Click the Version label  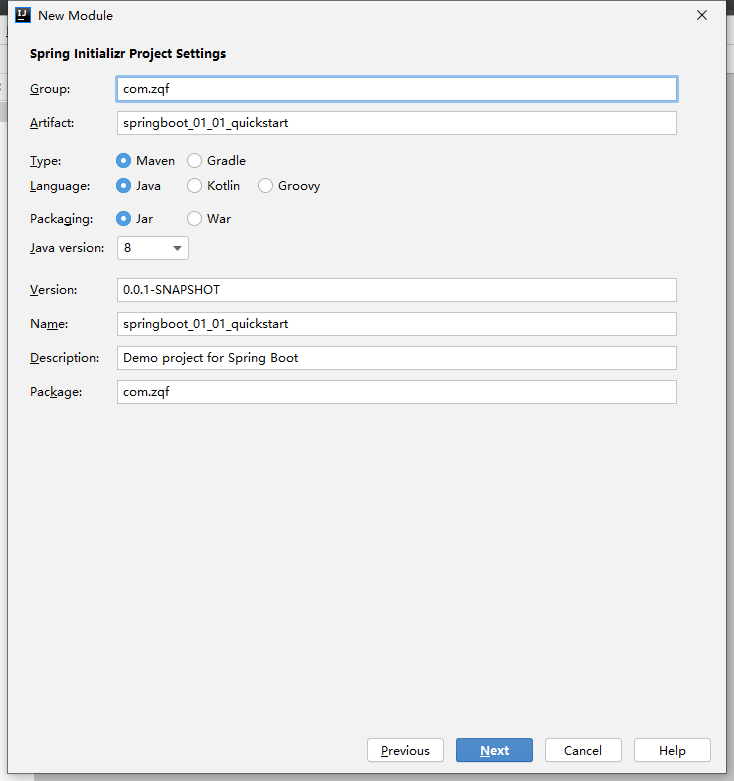53,290
